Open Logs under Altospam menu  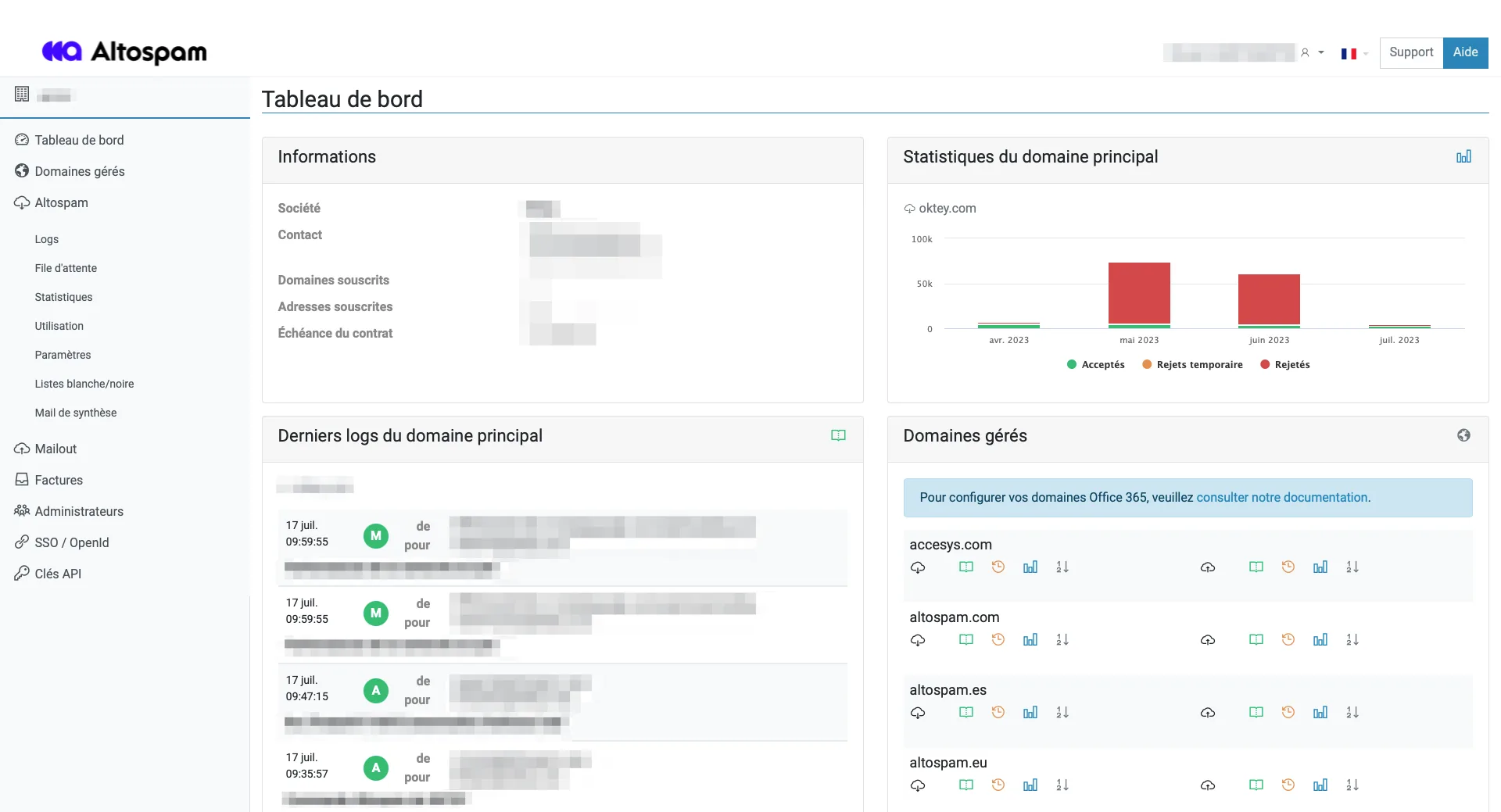(46, 240)
